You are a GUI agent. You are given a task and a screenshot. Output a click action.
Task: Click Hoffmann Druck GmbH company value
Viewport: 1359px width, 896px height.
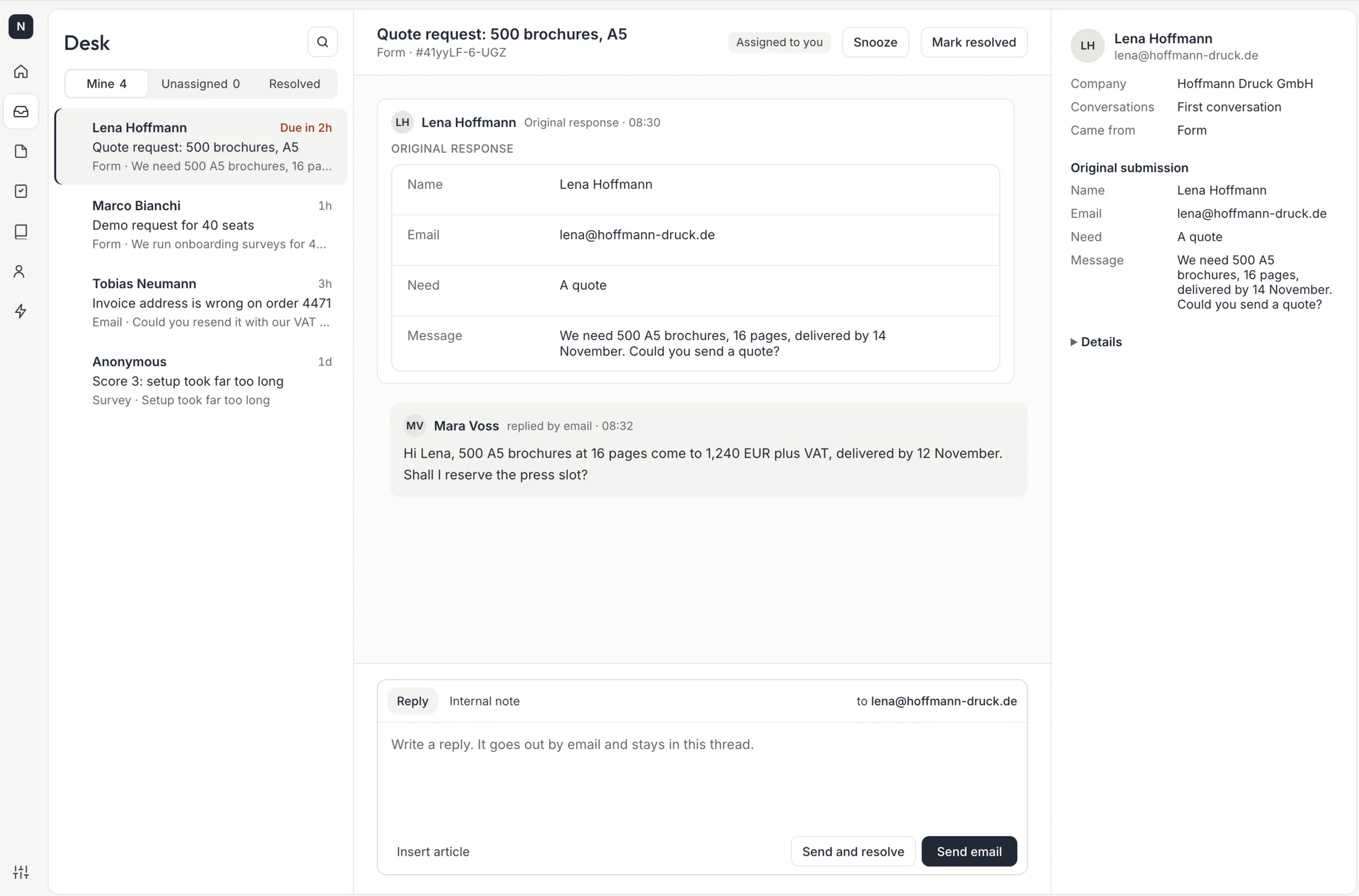click(1245, 83)
